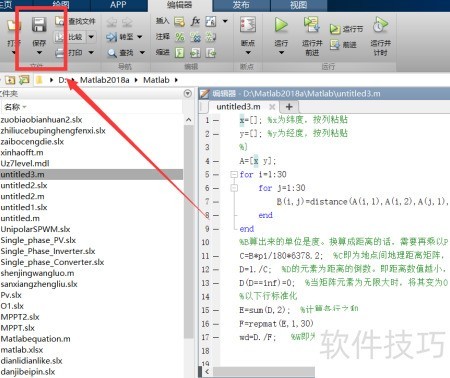
Task: Add a new editor tab with plus button
Action: pyautogui.click(x=289, y=107)
